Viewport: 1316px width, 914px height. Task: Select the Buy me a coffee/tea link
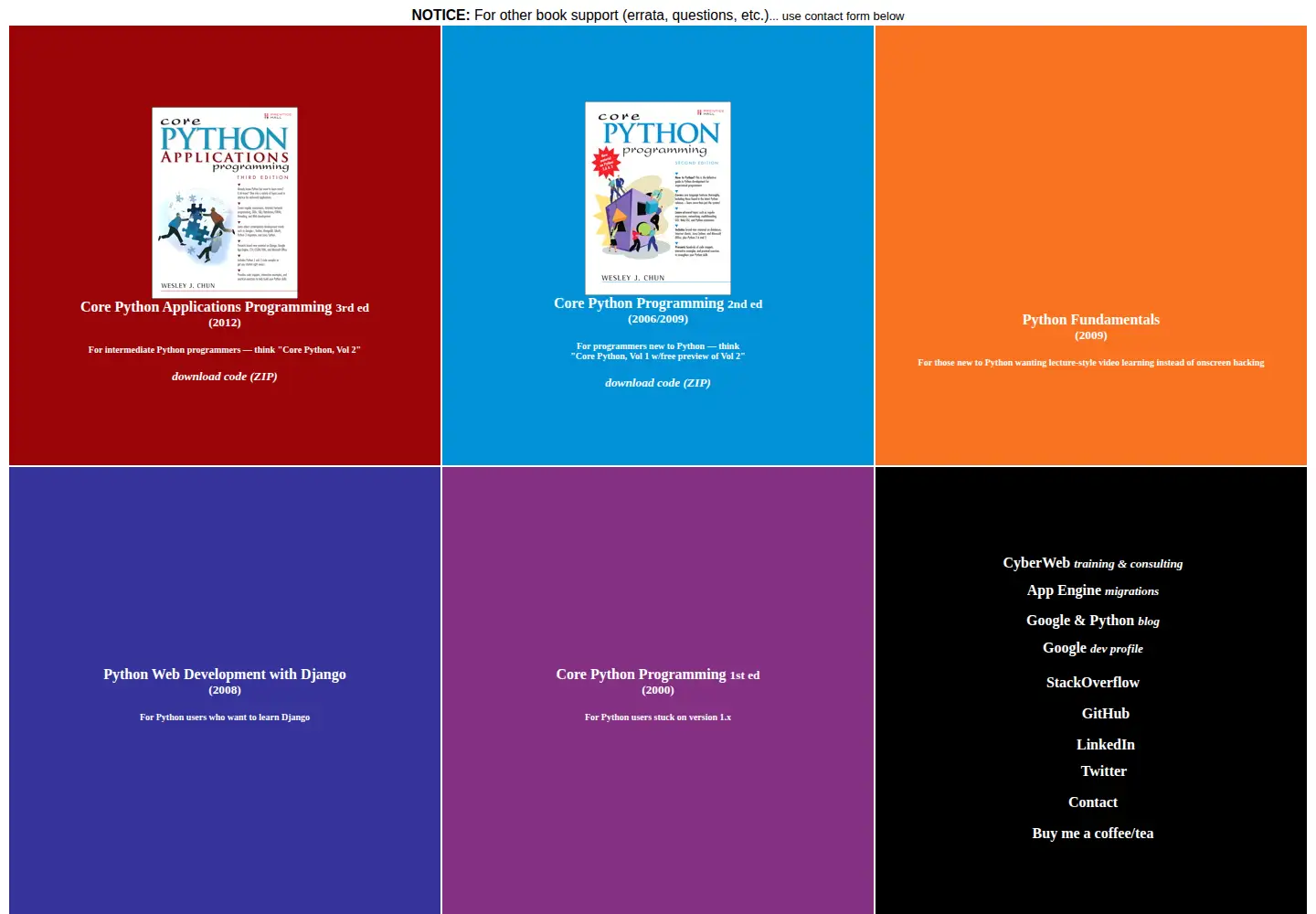1093,834
